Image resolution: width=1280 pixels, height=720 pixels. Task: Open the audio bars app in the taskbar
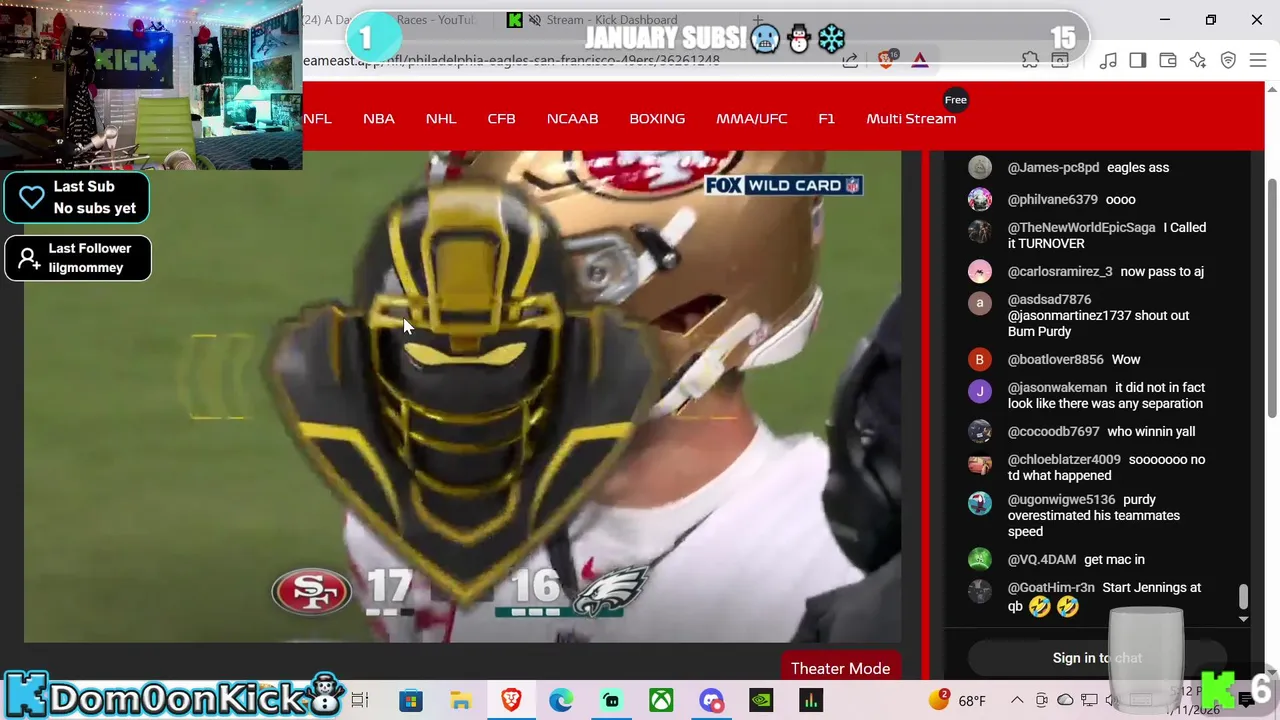[811, 700]
